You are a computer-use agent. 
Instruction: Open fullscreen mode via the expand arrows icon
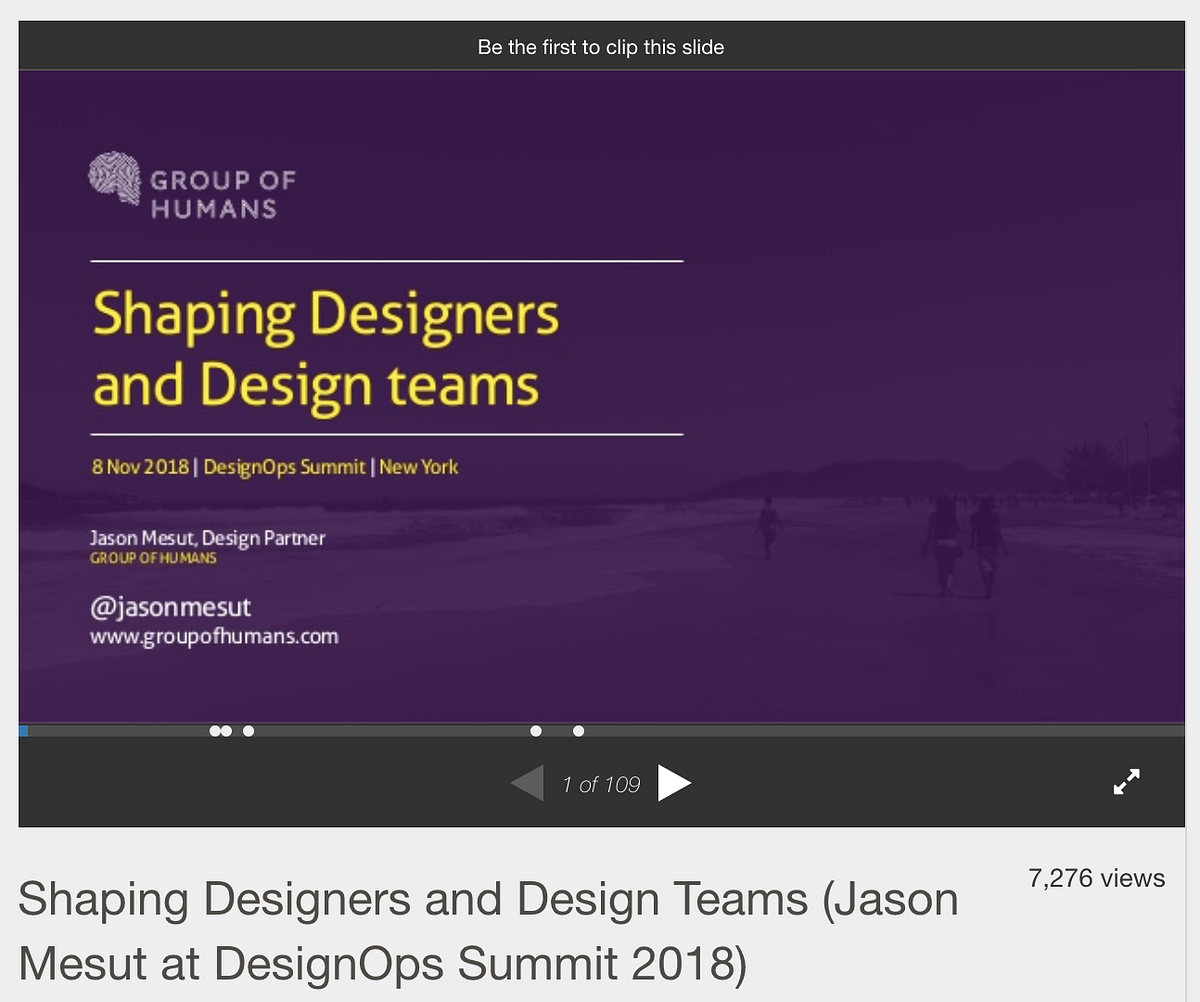click(x=1128, y=781)
